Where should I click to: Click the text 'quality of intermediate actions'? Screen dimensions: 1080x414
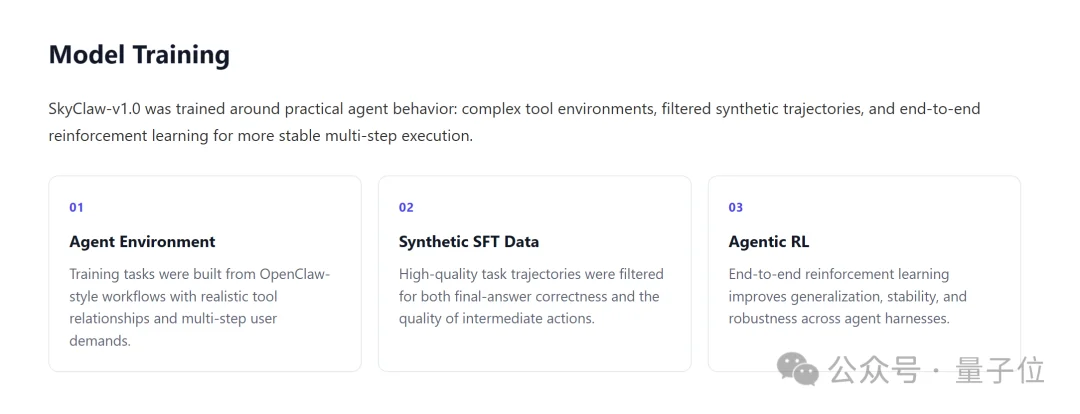(x=495, y=319)
